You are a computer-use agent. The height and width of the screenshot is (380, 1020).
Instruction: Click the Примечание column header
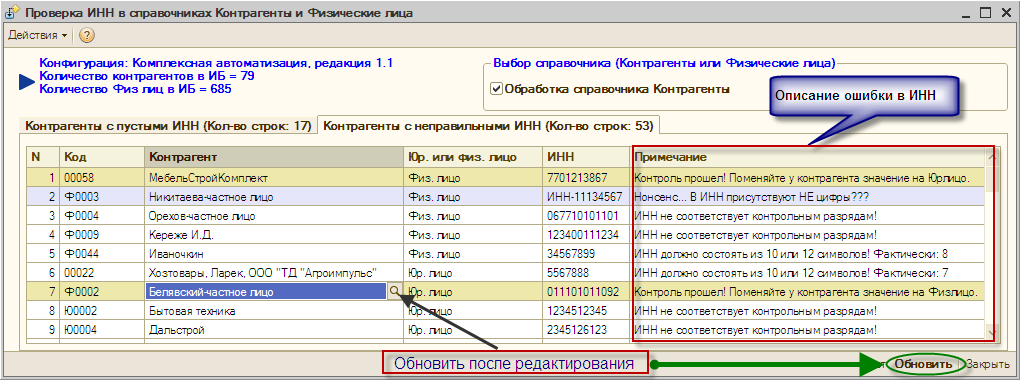809,157
